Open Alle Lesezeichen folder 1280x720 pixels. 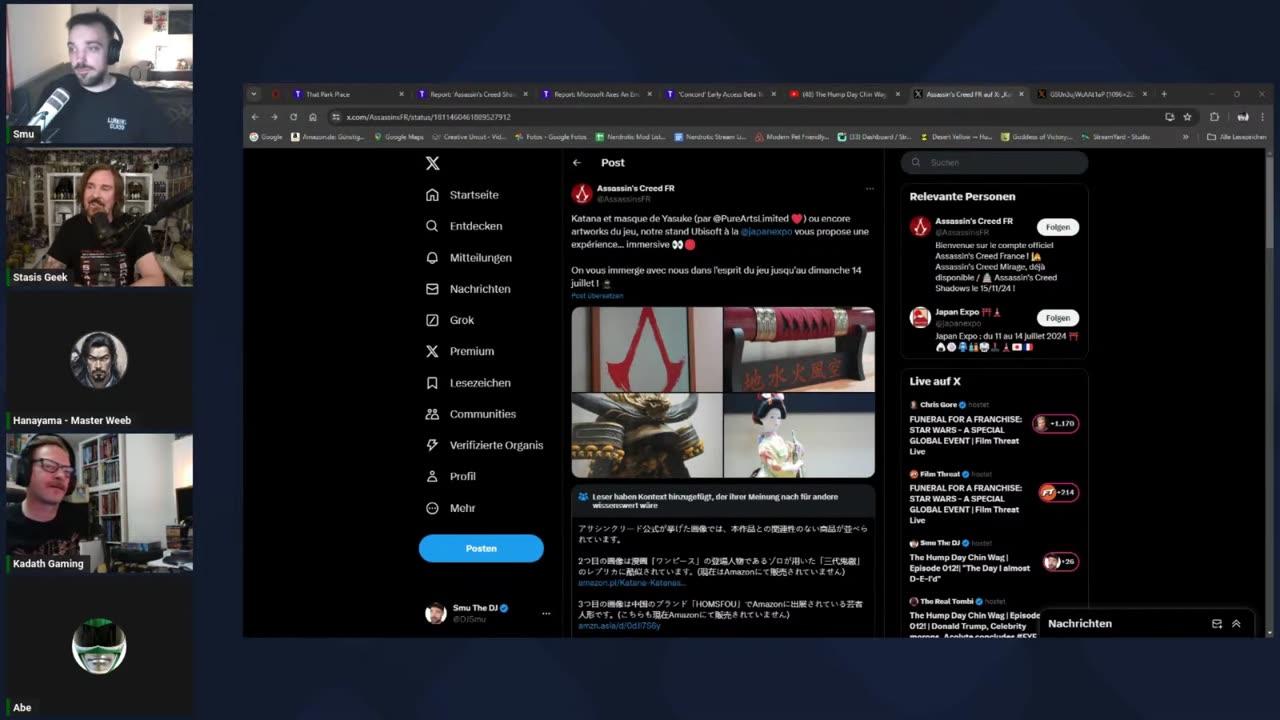1236,137
